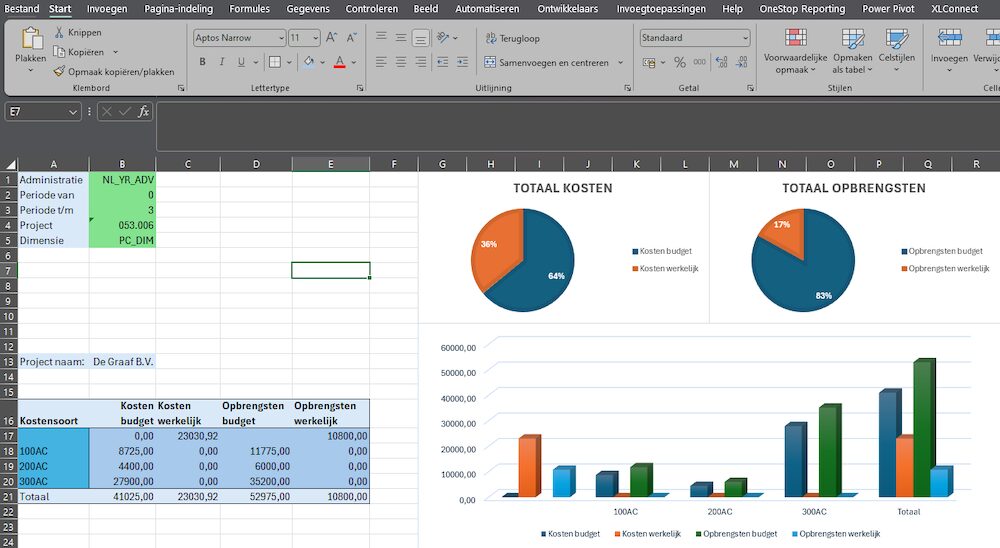Toggle Samenvoegen en centreren
1000x548 pixels.
(x=547, y=63)
